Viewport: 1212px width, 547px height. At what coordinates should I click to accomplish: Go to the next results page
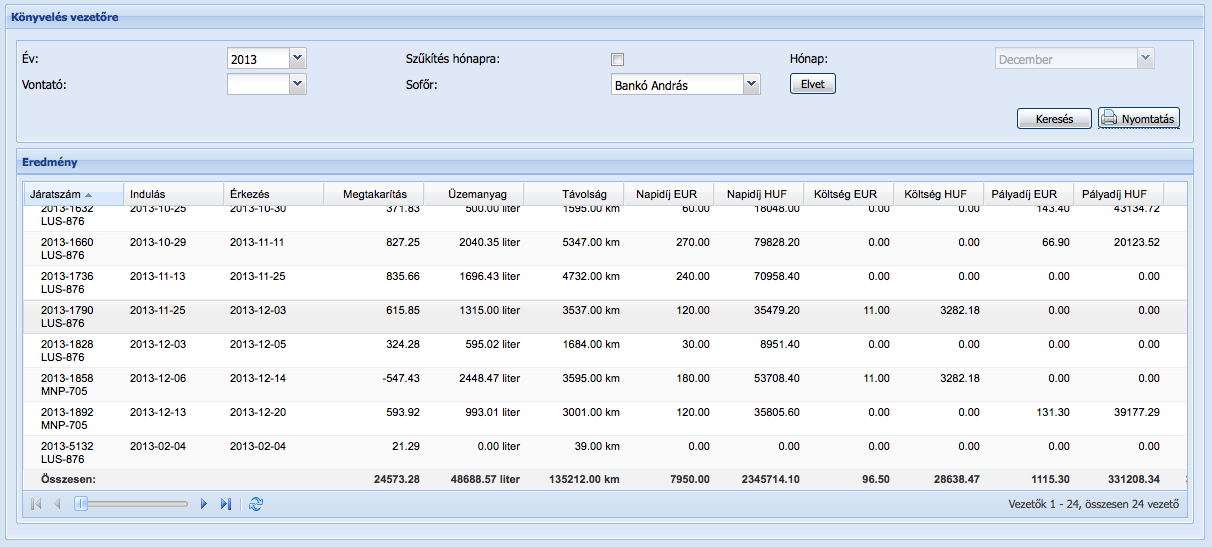204,504
